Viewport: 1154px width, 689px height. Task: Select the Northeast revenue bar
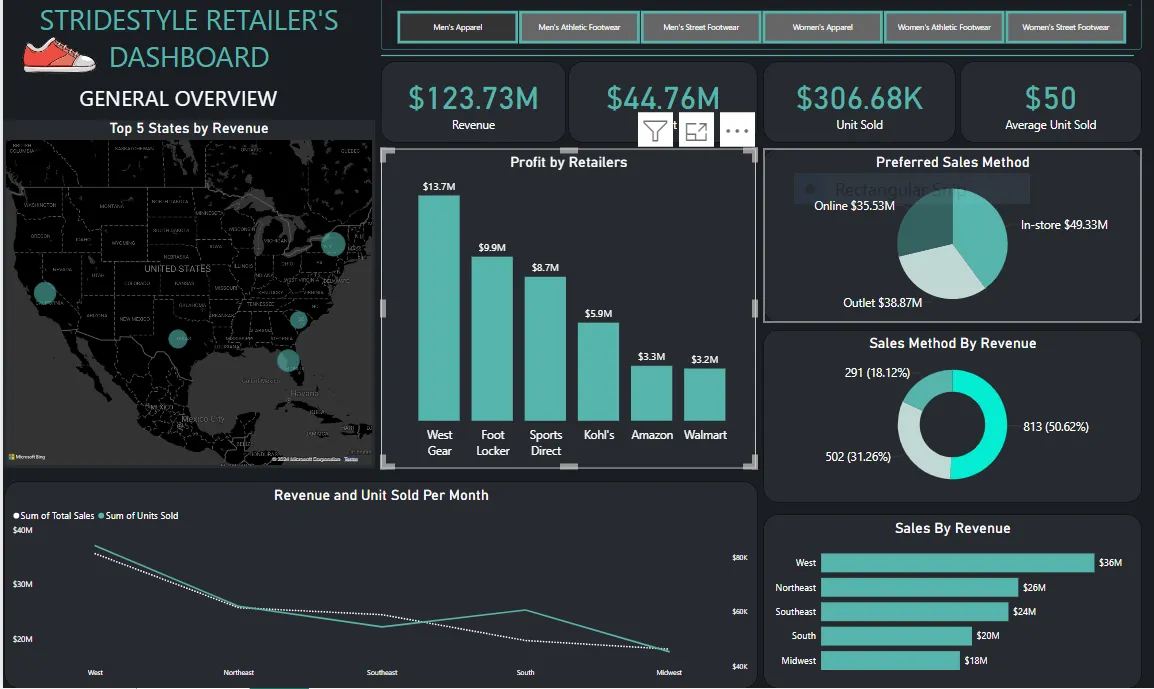coord(919,587)
